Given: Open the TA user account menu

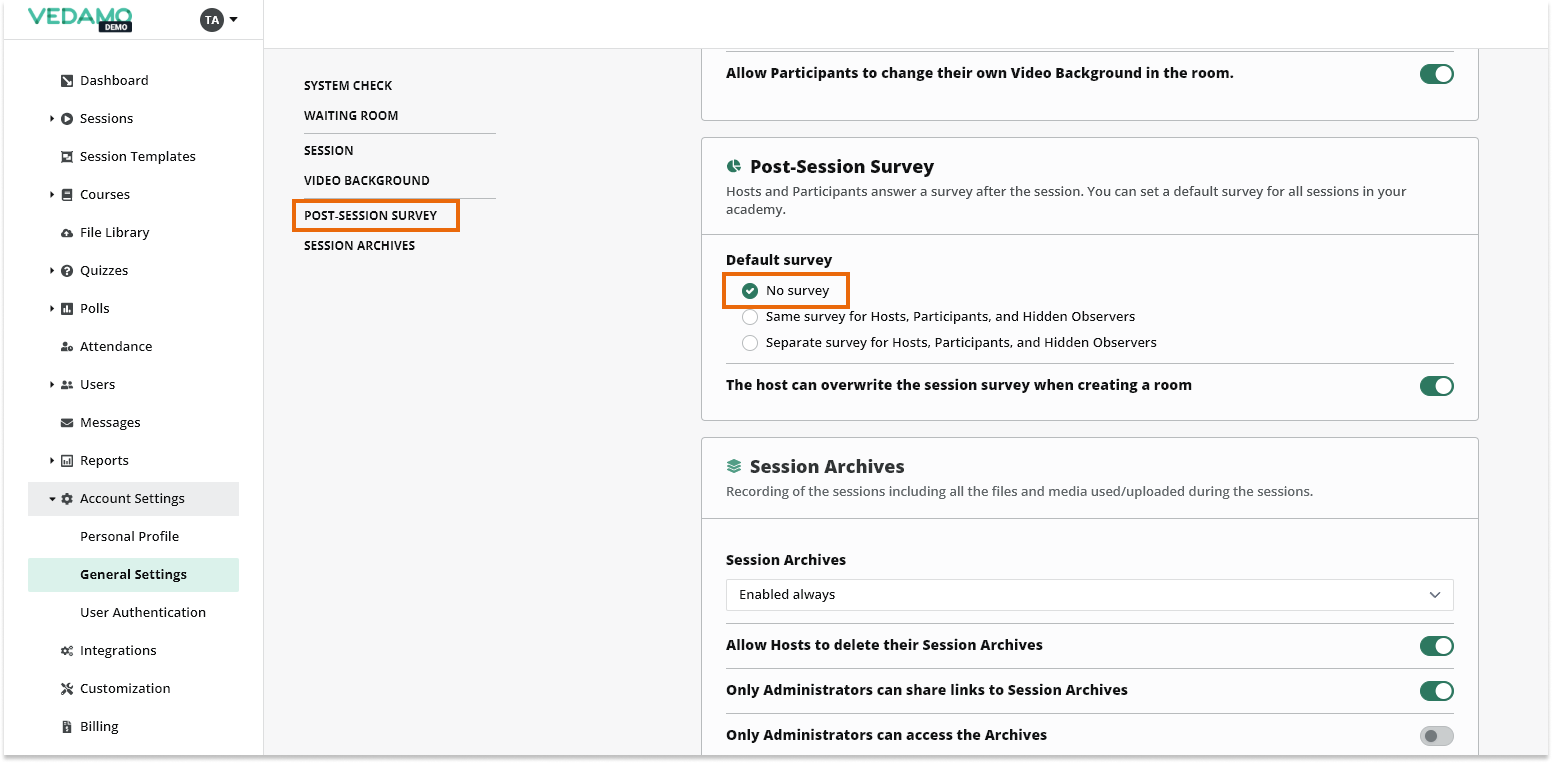Looking at the screenshot, I should click(x=219, y=20).
